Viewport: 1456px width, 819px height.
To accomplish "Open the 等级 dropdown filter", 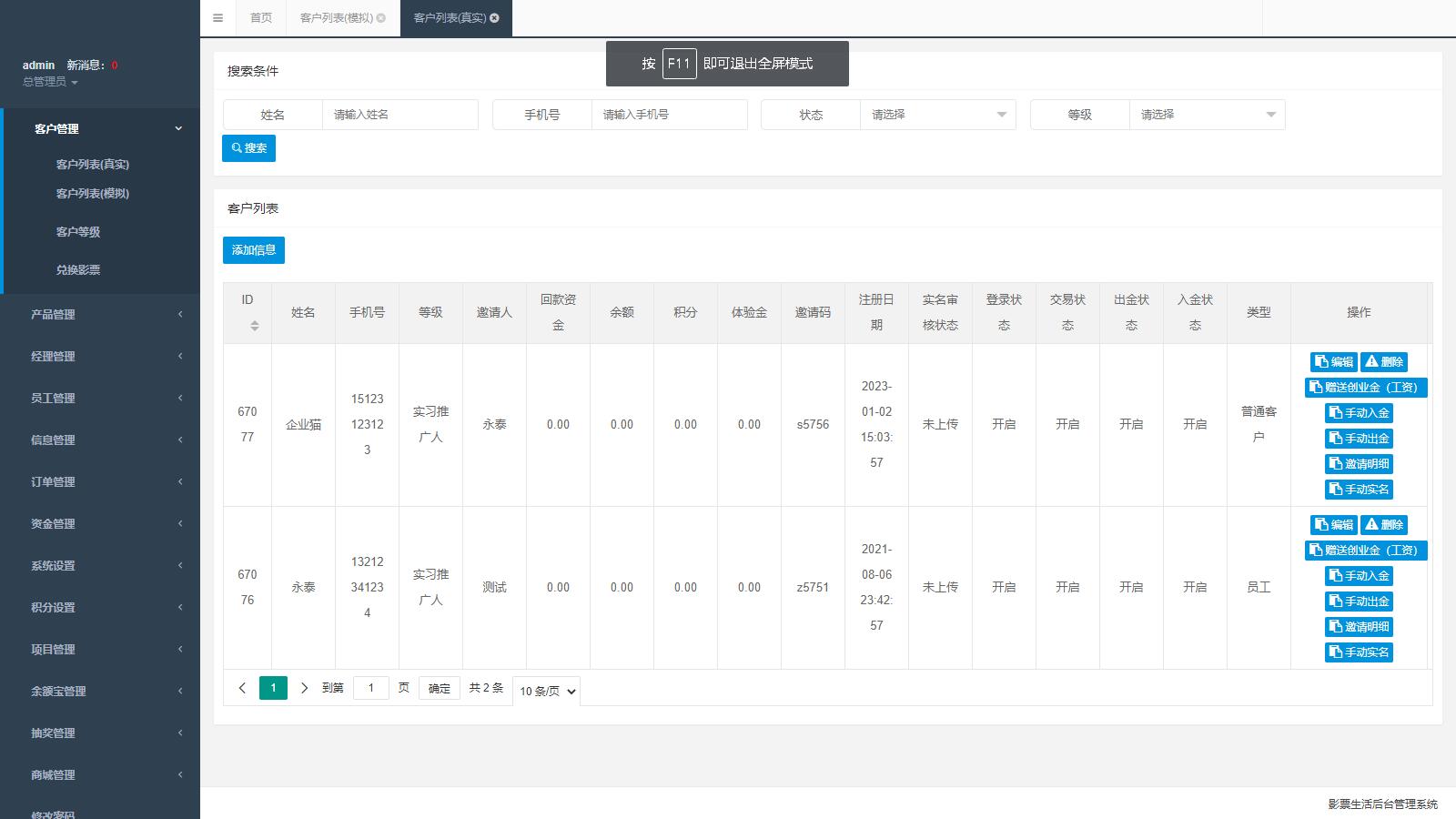I will point(1207,115).
